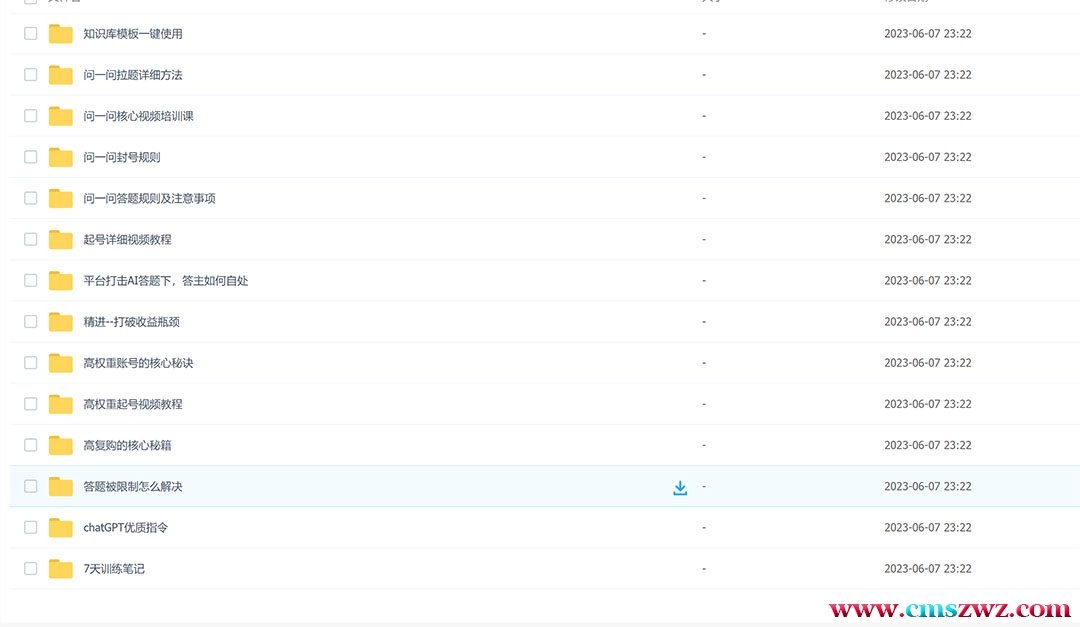Click the folder icon beside 问一问封号规则
The height and width of the screenshot is (627, 1080).
tap(61, 157)
